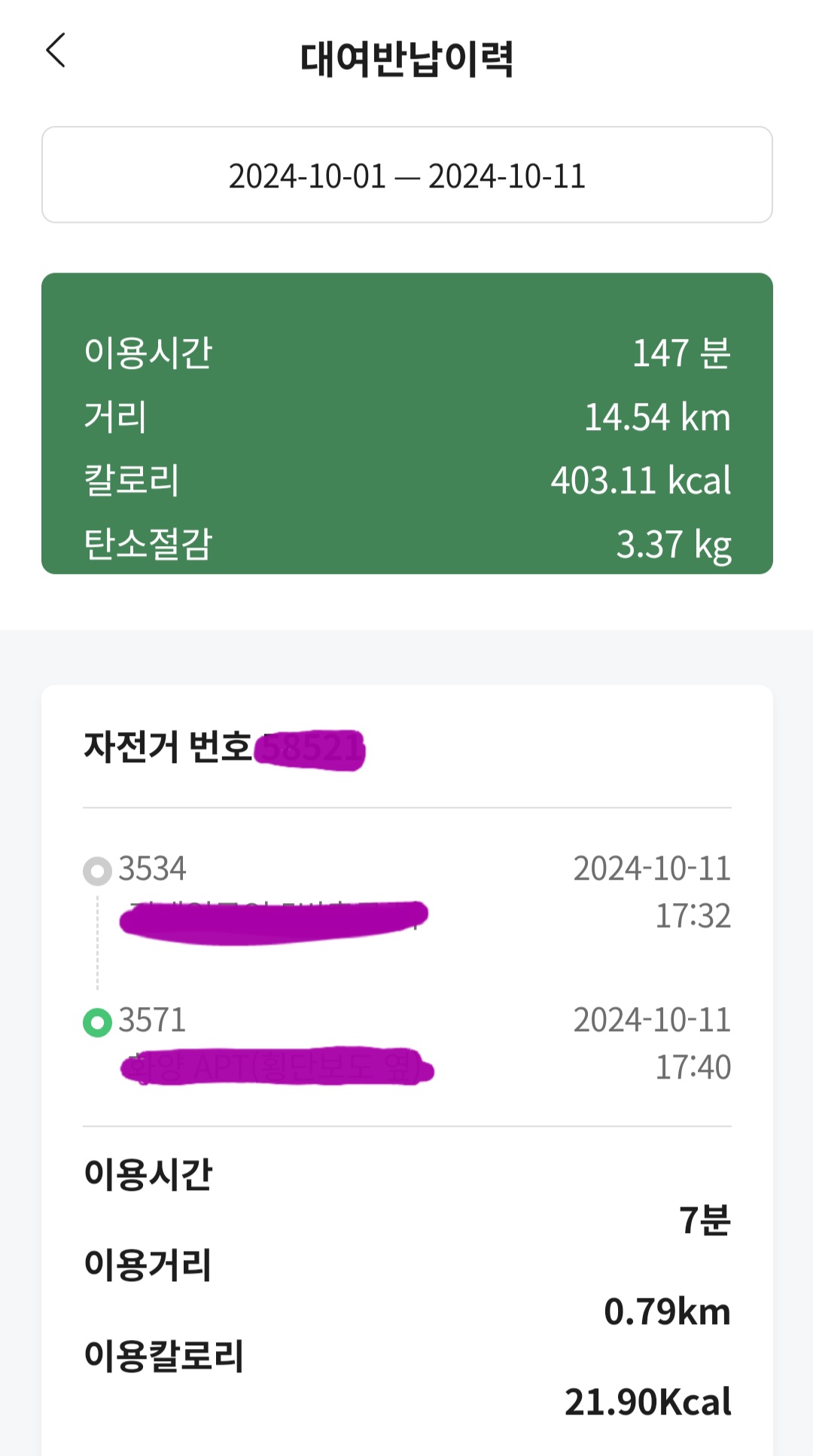Click the 대여반납이력 page title
Viewport: 813px width, 1456px height.
coord(406,59)
